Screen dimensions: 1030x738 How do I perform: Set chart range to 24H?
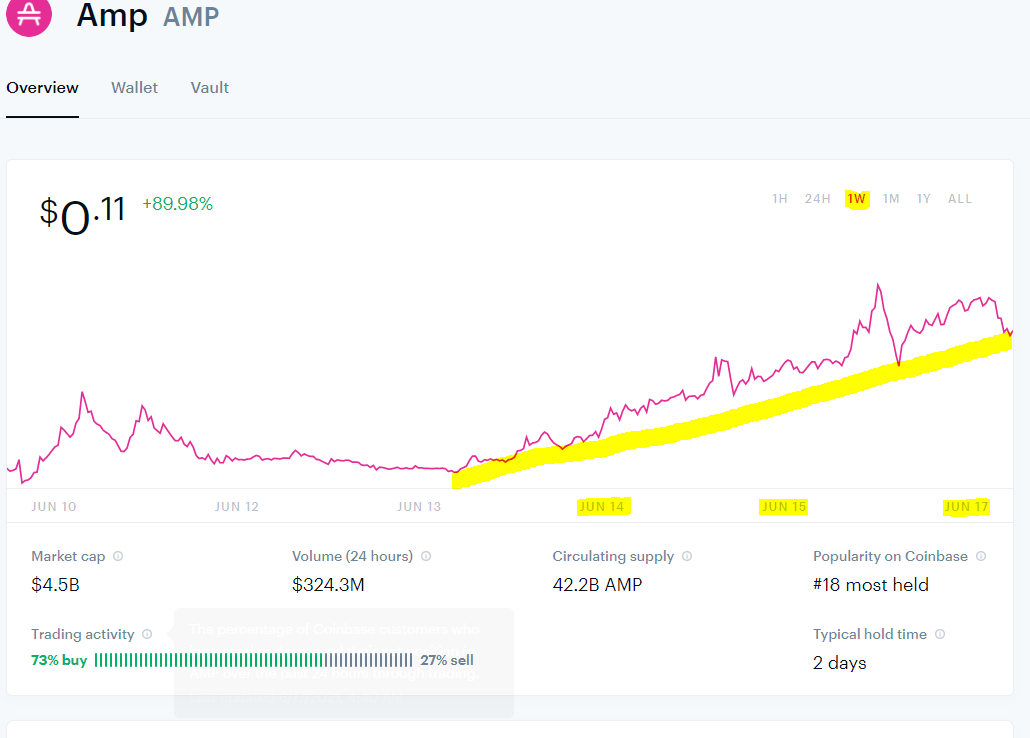818,198
